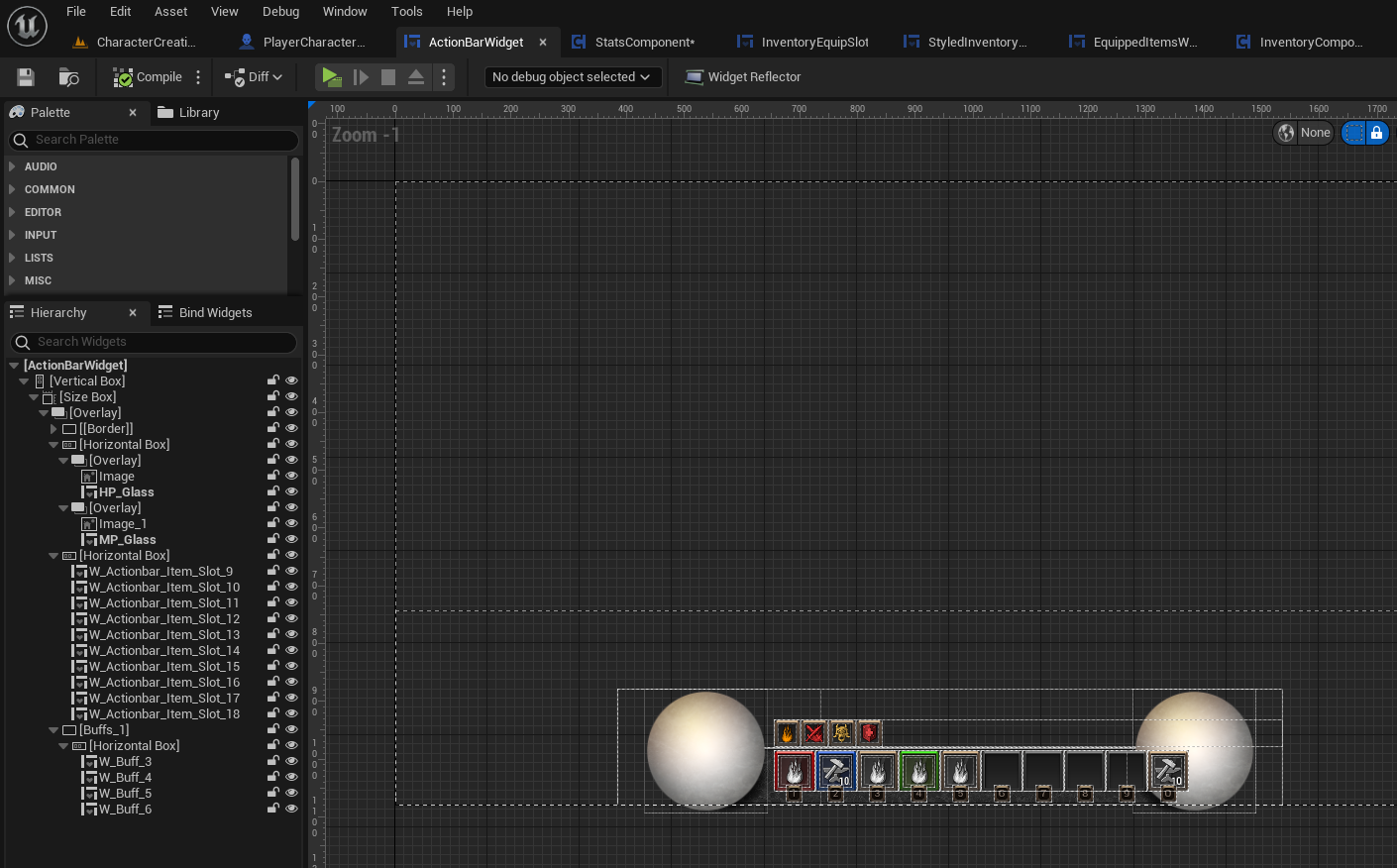The width and height of the screenshot is (1397, 868).
Task: Toggle visibility of W_Actionbar_Item_Slot_9
Action: (x=291, y=571)
